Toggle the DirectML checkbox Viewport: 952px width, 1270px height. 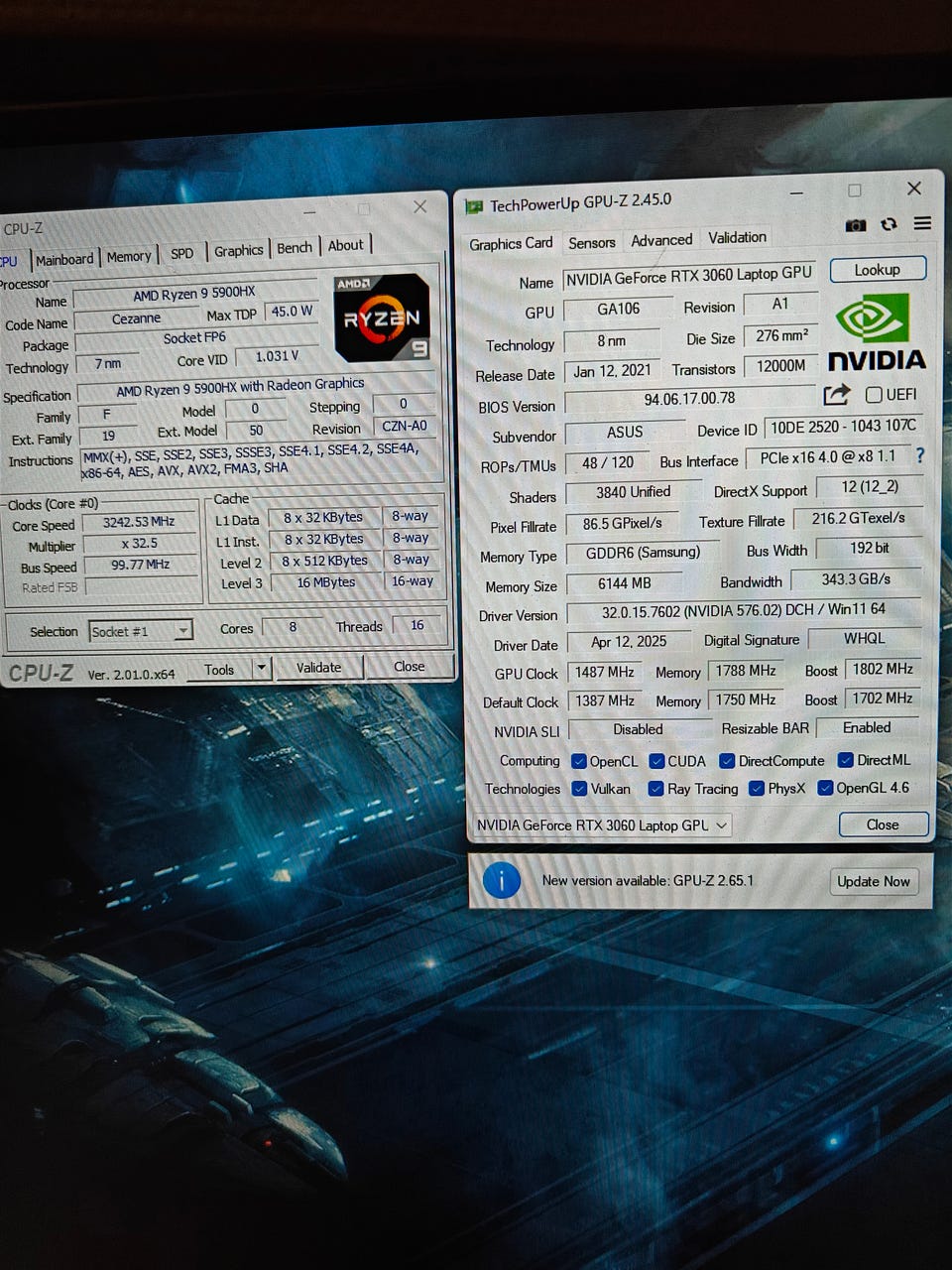tap(845, 760)
